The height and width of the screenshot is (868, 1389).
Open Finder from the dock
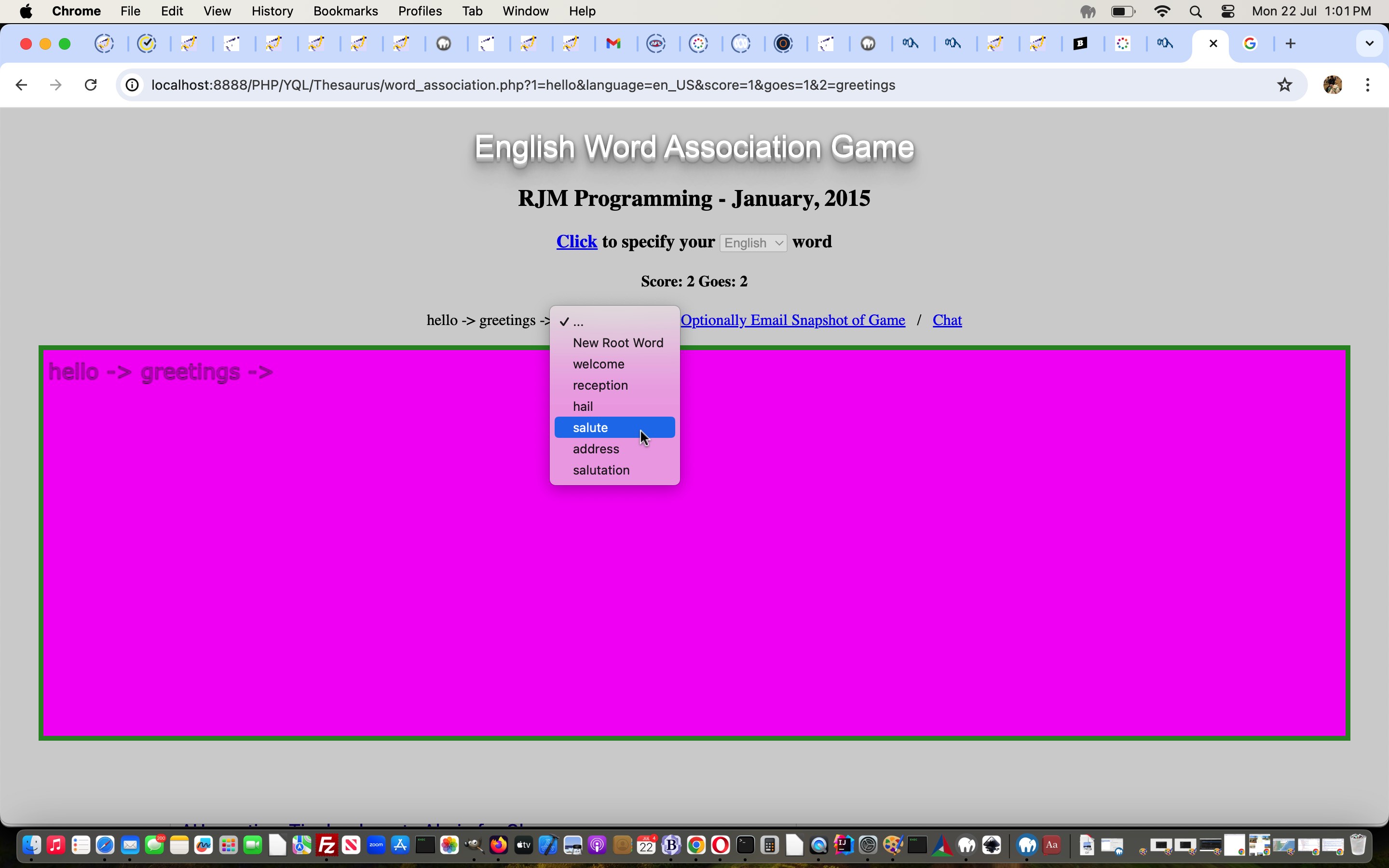tap(31, 845)
